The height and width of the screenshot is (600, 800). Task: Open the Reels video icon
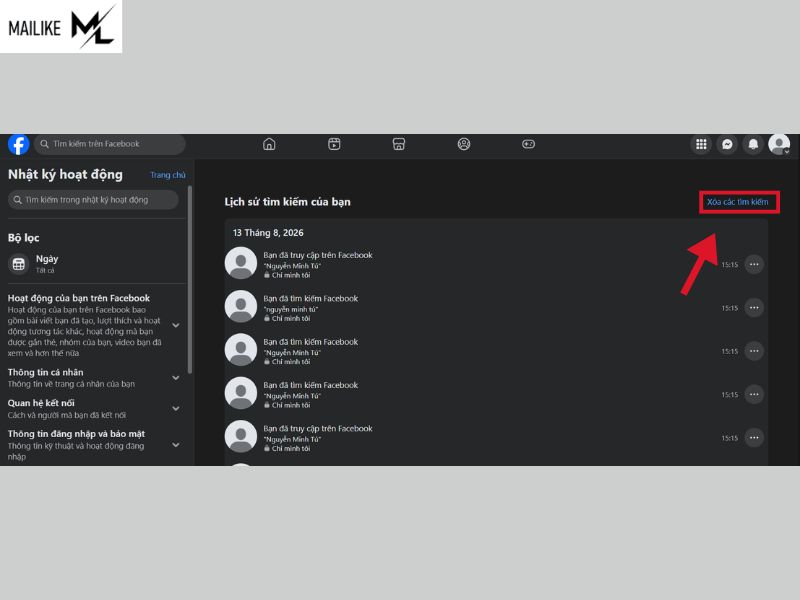[x=334, y=144]
